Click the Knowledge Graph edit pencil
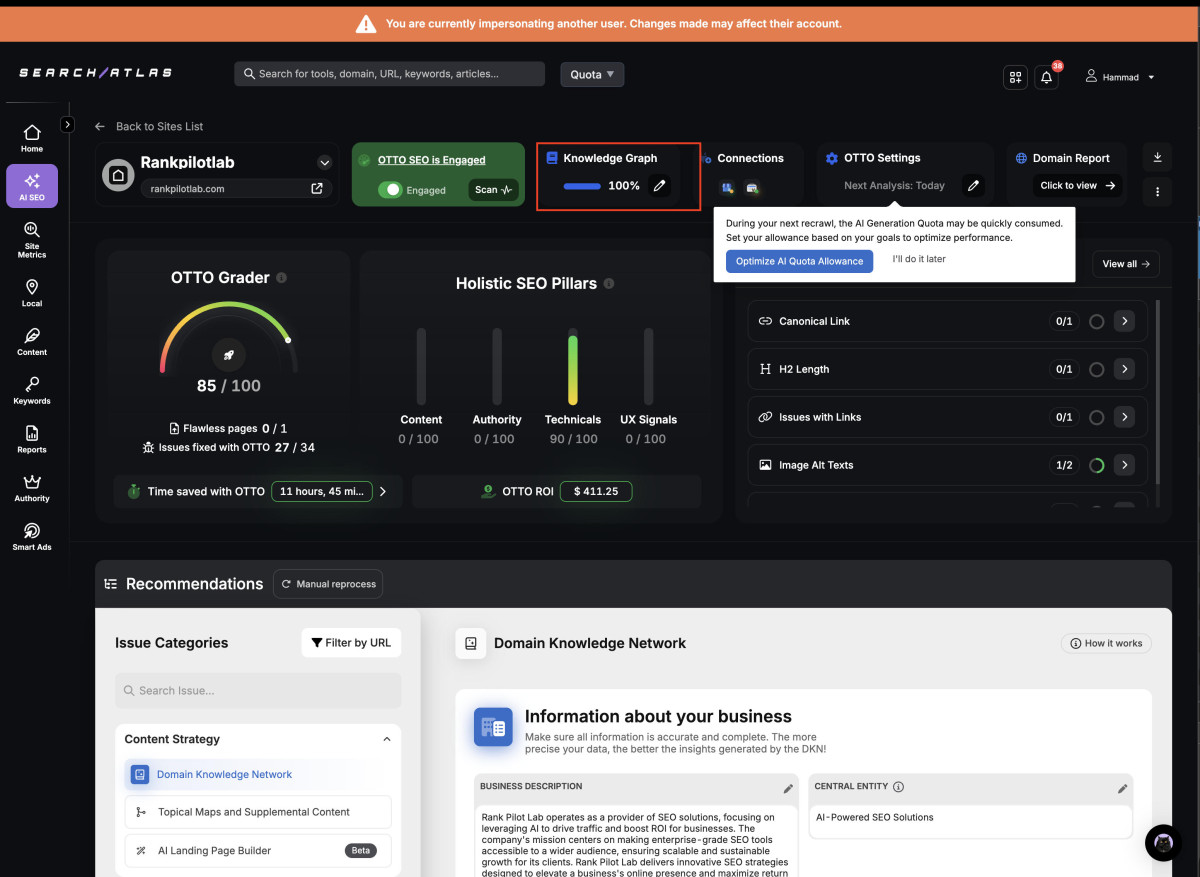Viewport: 1200px width, 877px height. click(x=658, y=186)
